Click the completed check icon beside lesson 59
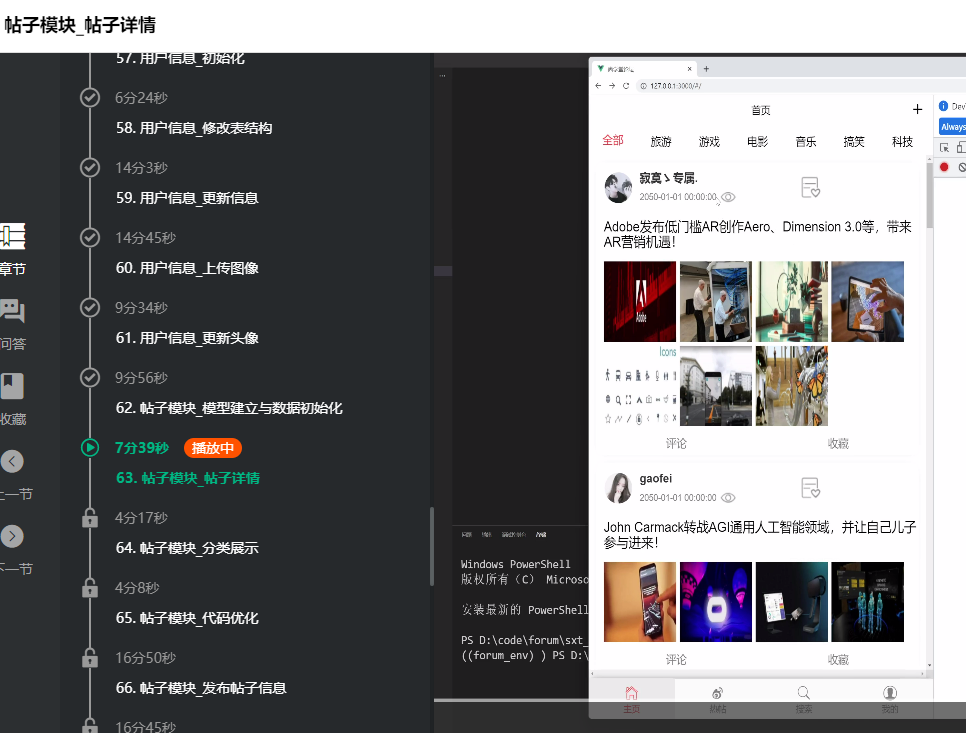 coord(90,168)
